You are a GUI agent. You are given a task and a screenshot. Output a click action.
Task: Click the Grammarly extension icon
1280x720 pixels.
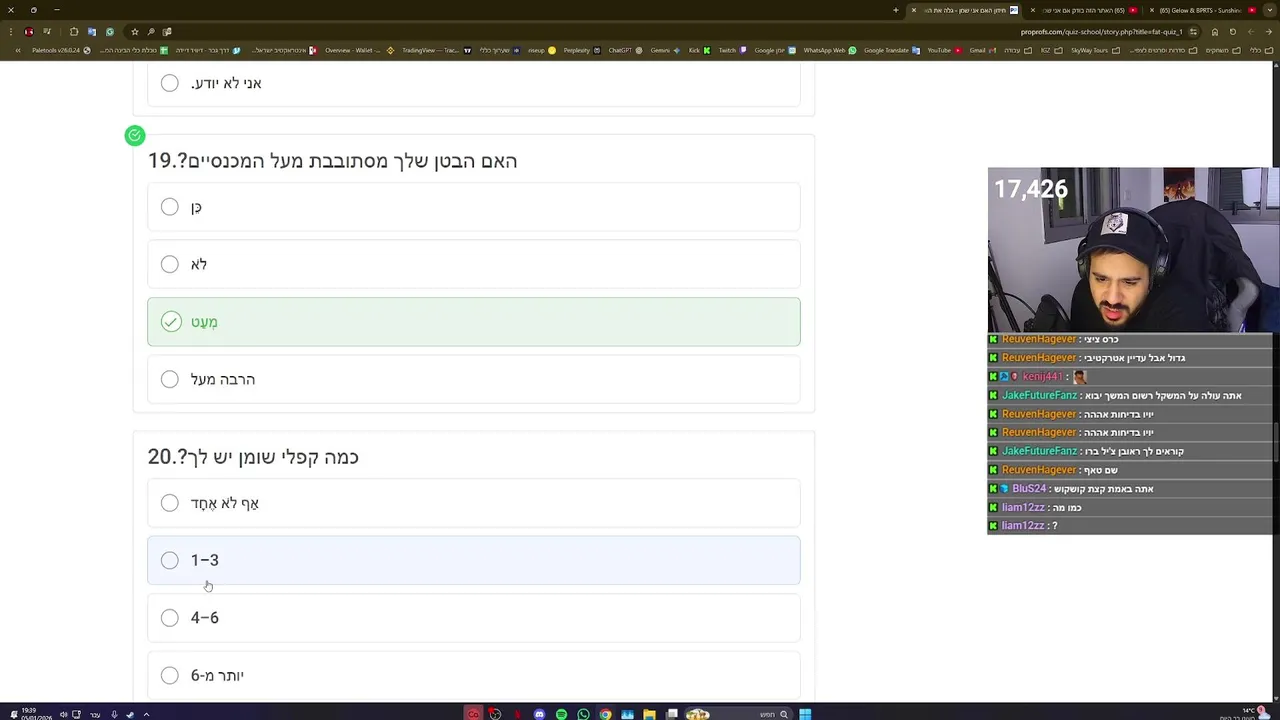[x=110, y=31]
